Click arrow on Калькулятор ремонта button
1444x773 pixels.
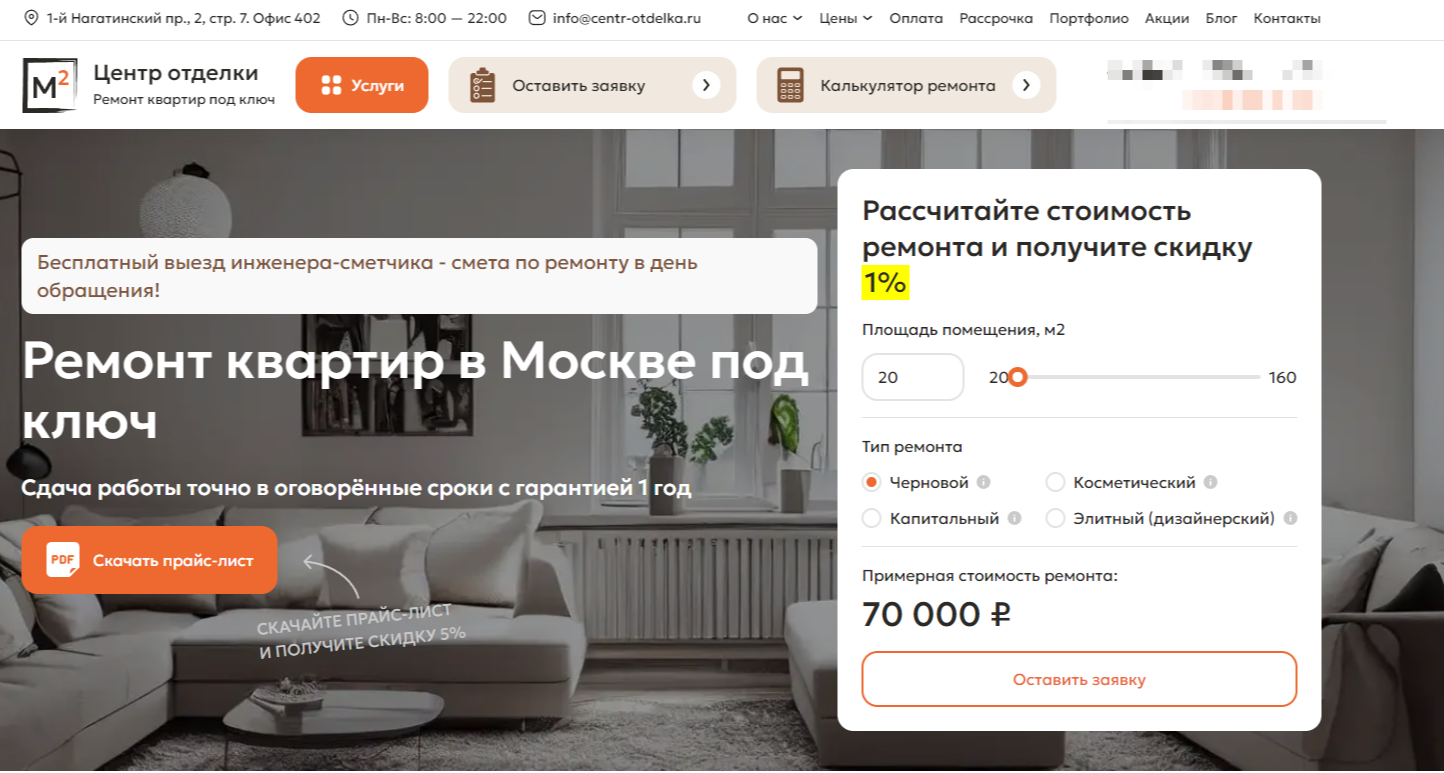click(1026, 85)
